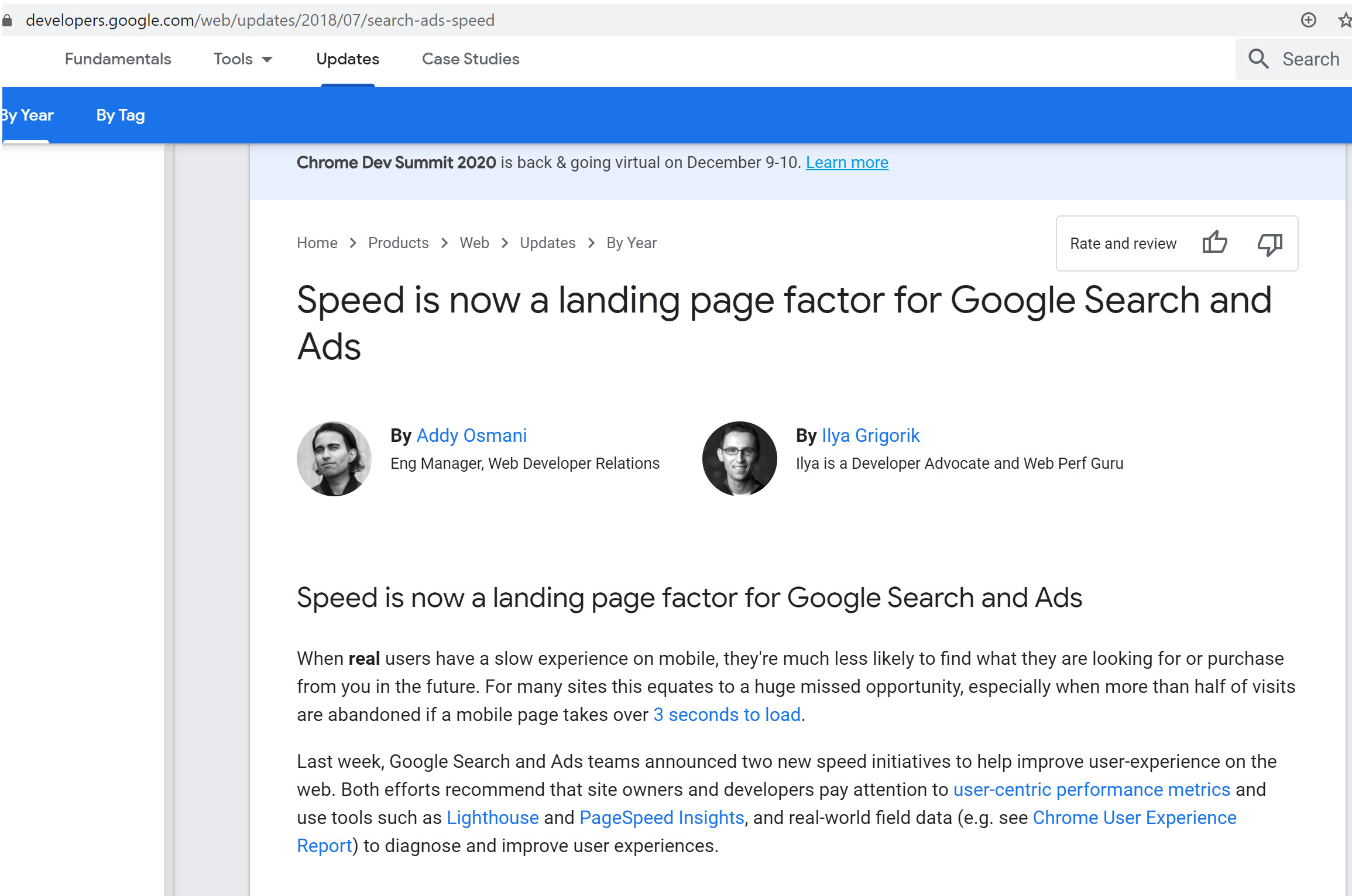This screenshot has height=896, width=1352.
Task: Open Chrome User Experience Report link
Action: click(1134, 818)
